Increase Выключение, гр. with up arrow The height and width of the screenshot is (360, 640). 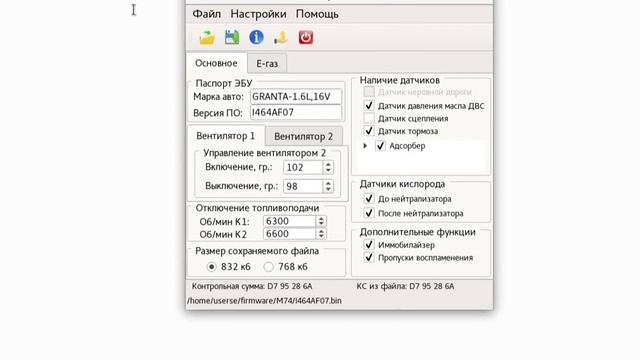click(x=328, y=183)
